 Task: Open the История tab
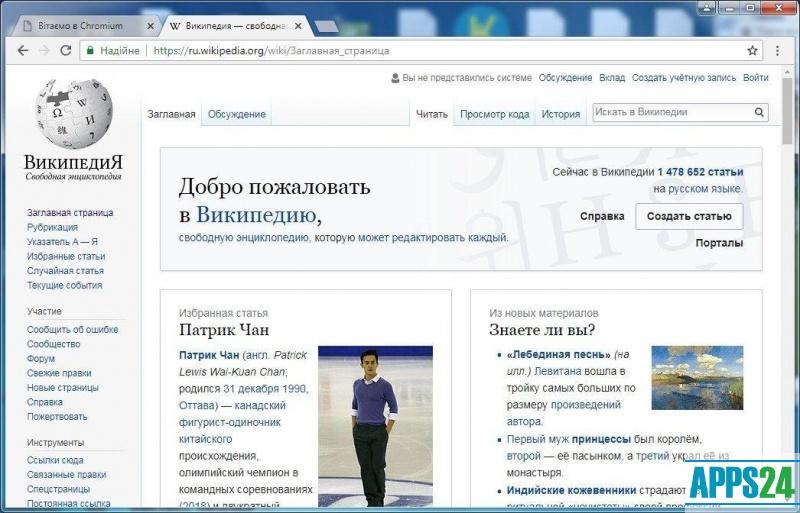(x=561, y=114)
